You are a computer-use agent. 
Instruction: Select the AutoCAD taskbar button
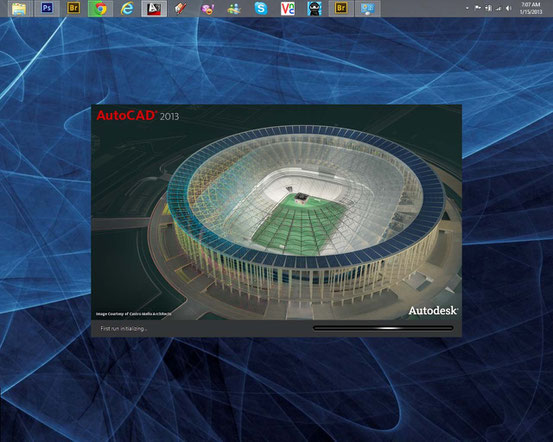(x=154, y=8)
